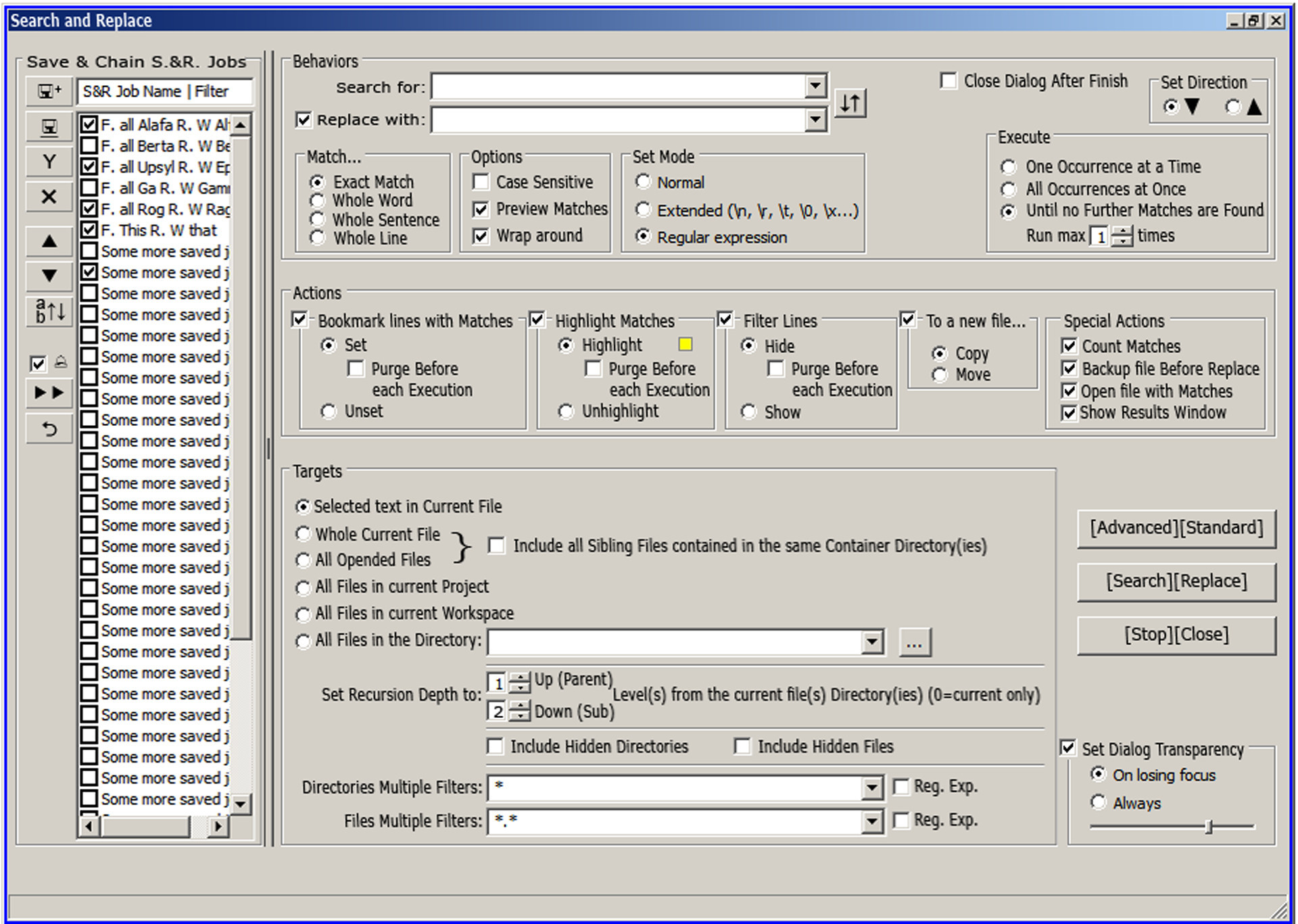1298x924 pixels.
Task: Click the undo curved-arrow icon
Action: (x=49, y=429)
